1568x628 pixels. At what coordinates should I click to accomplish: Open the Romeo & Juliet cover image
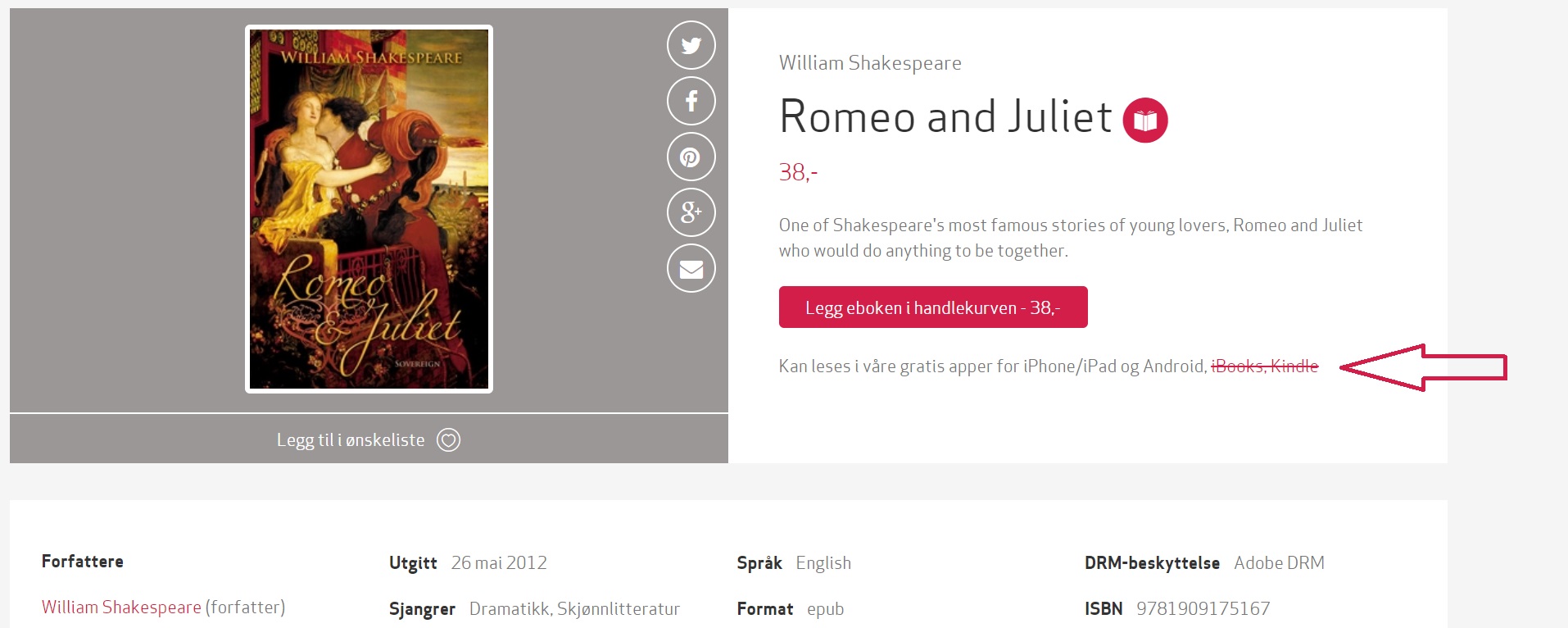click(x=369, y=209)
